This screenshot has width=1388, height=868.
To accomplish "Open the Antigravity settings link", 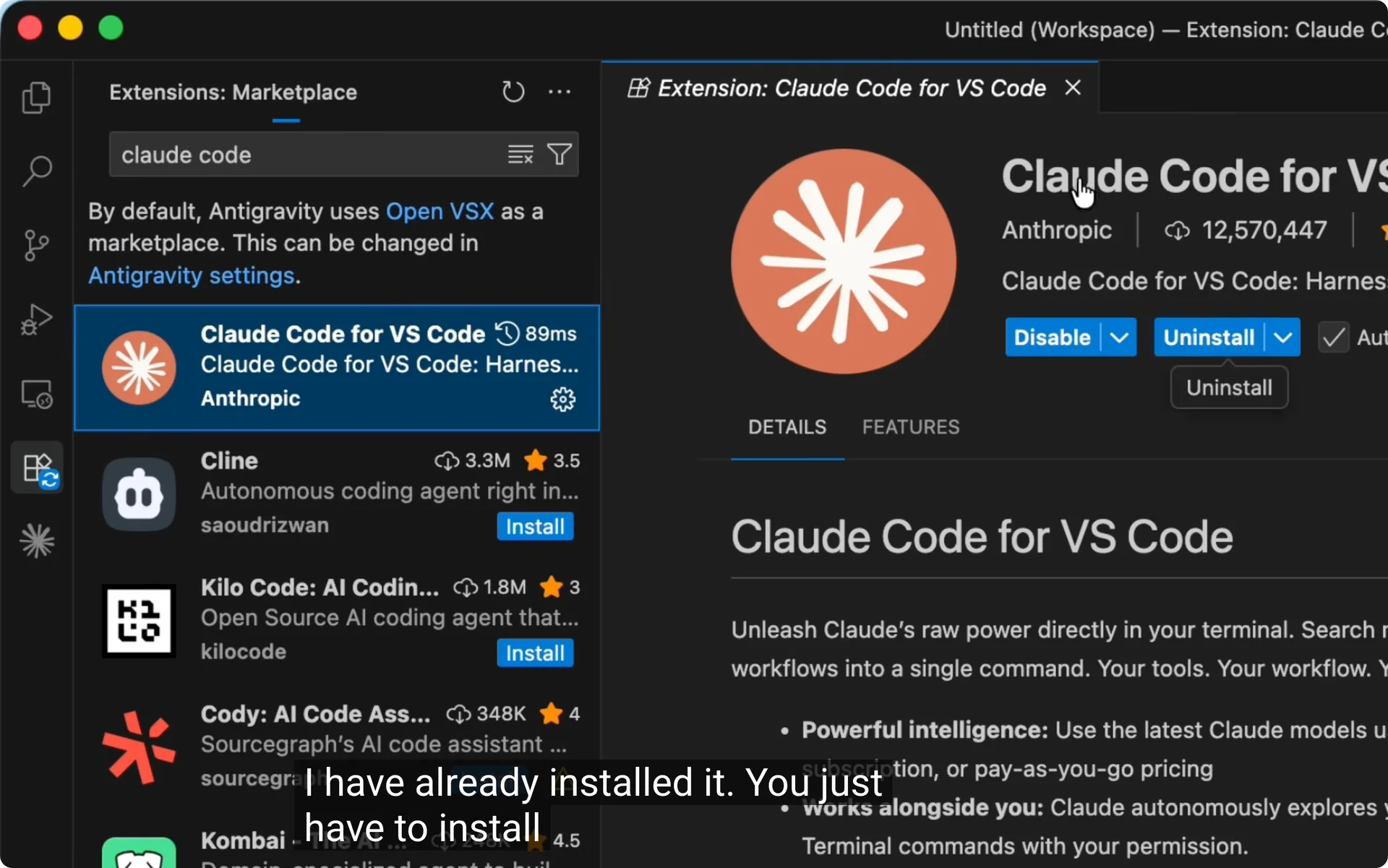I will coord(192,275).
